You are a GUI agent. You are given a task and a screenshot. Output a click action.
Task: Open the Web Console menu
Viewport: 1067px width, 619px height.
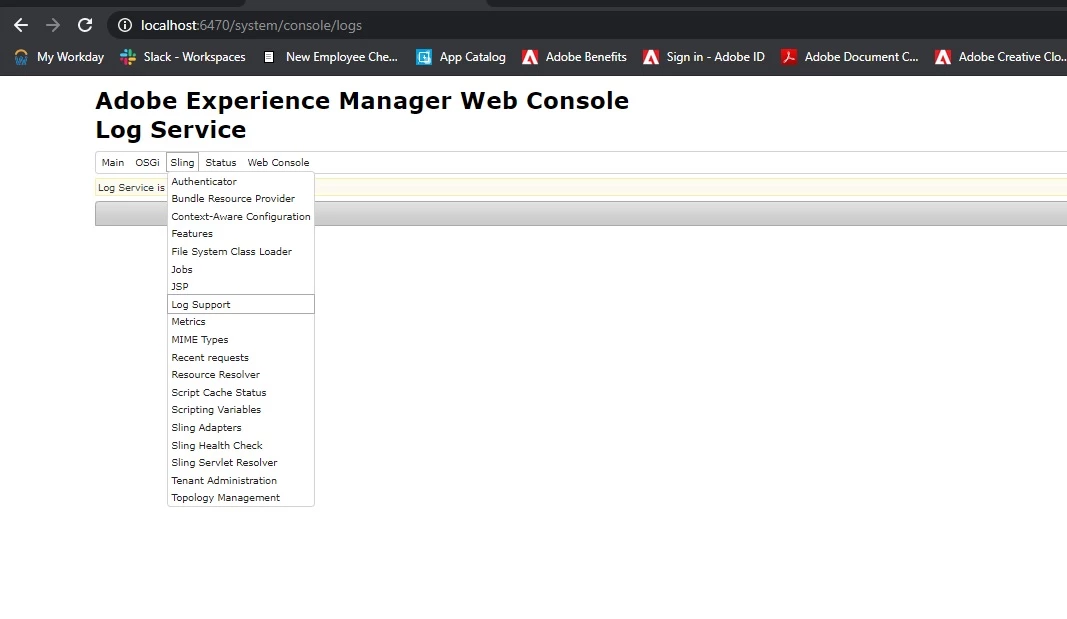coord(278,163)
